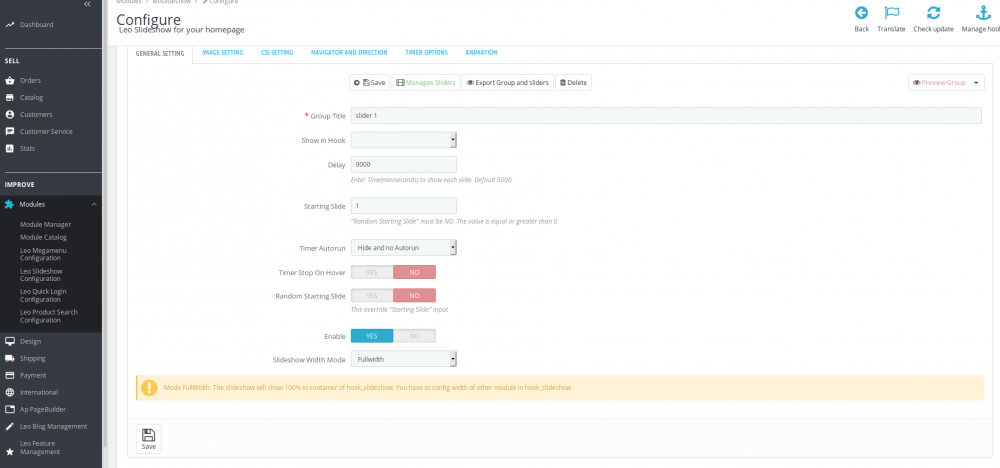Click the Customers person icon
Image resolution: width=1000 pixels, height=468 pixels.
9,115
